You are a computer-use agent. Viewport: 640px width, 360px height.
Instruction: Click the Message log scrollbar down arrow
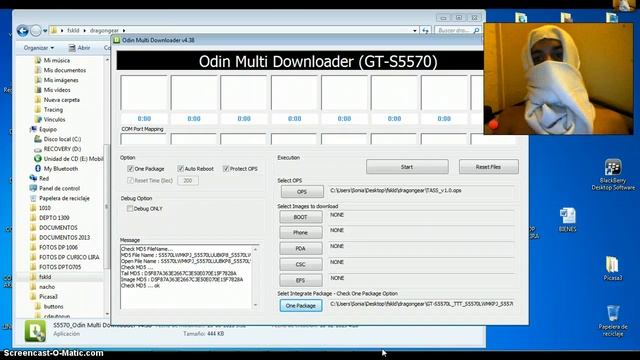click(256, 305)
